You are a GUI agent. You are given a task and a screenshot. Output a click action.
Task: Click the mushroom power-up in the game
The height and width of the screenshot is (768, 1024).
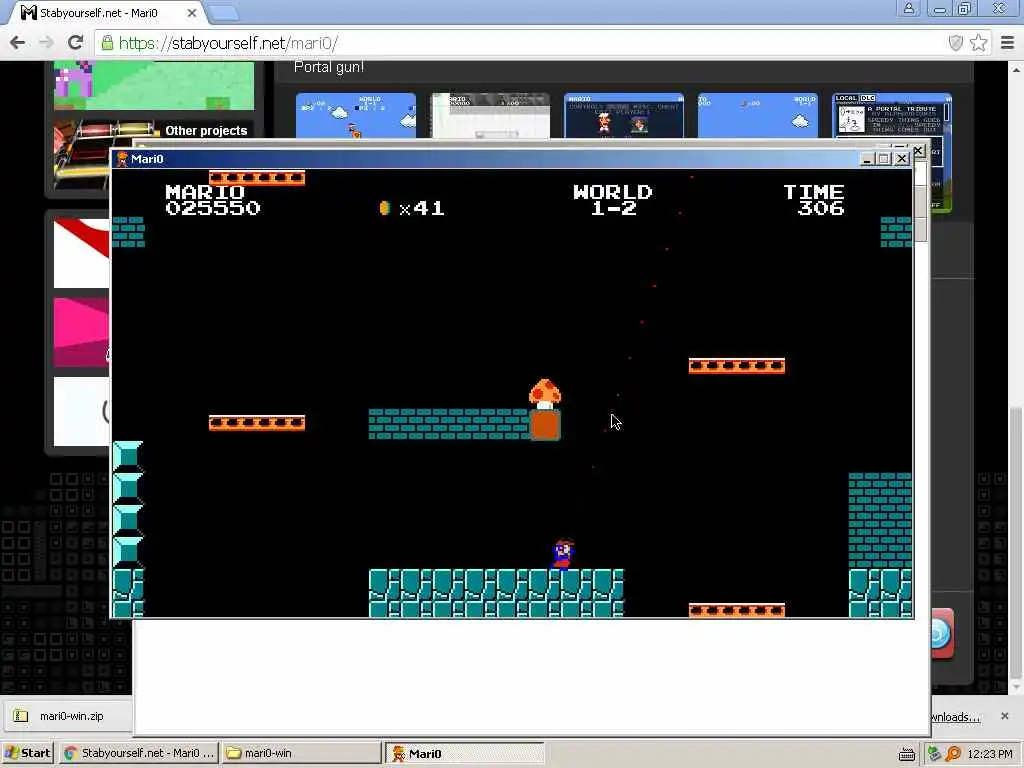[x=545, y=394]
